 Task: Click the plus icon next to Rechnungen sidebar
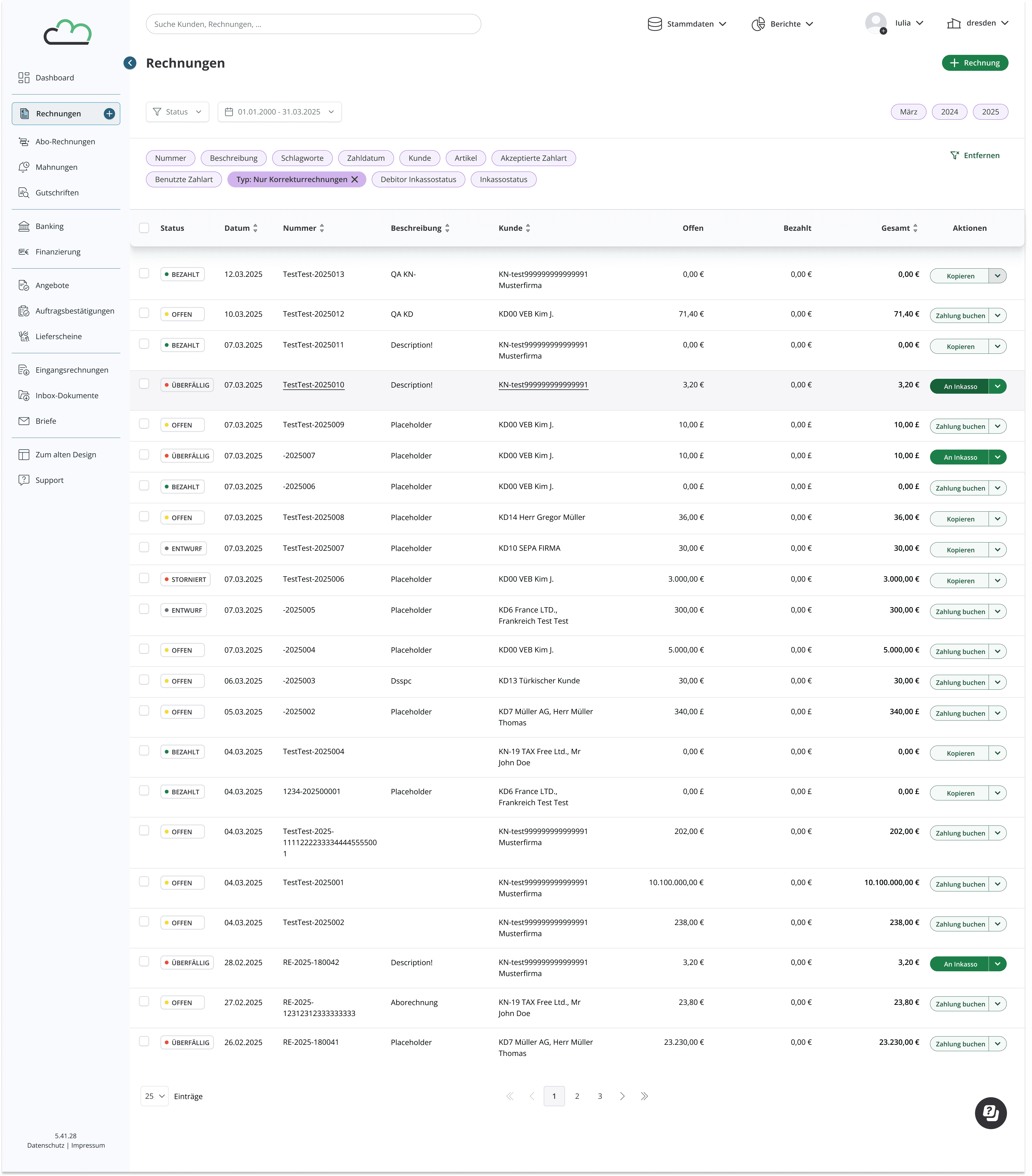pos(109,114)
